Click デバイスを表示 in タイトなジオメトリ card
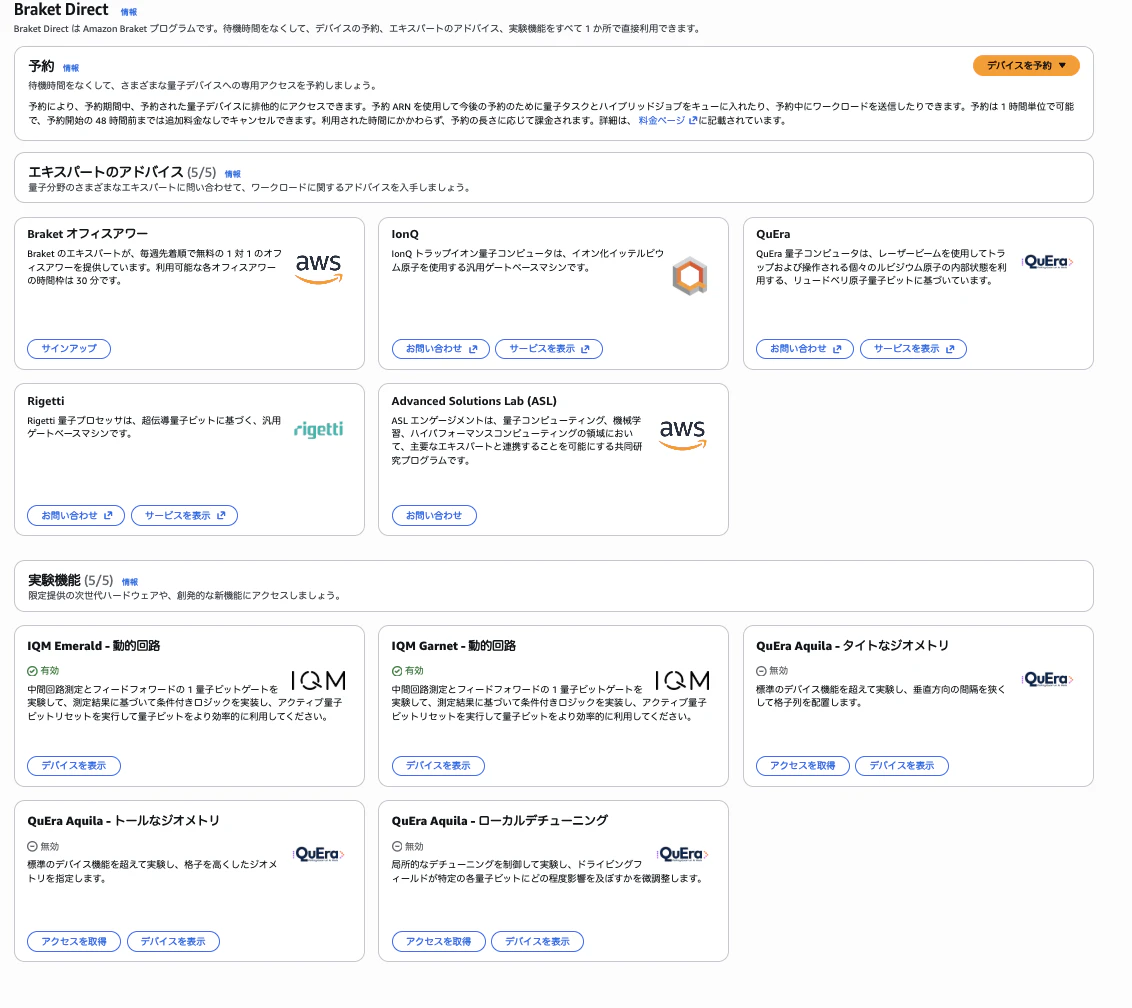The height and width of the screenshot is (1008, 1132). 902,765
